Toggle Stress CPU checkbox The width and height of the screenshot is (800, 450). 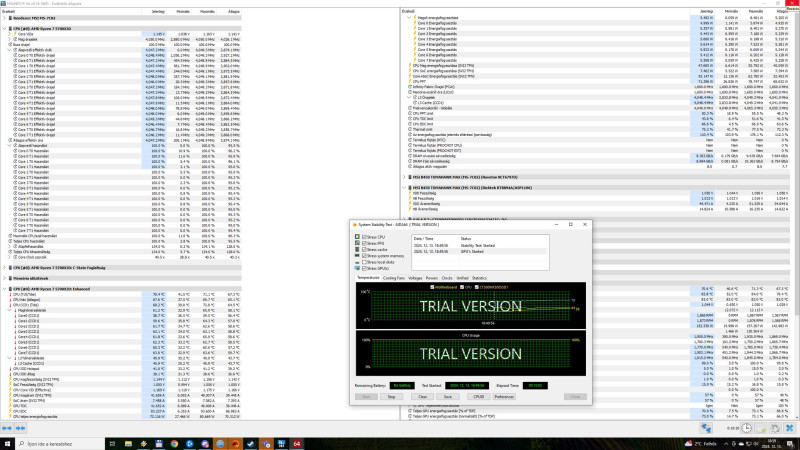[x=364, y=237]
